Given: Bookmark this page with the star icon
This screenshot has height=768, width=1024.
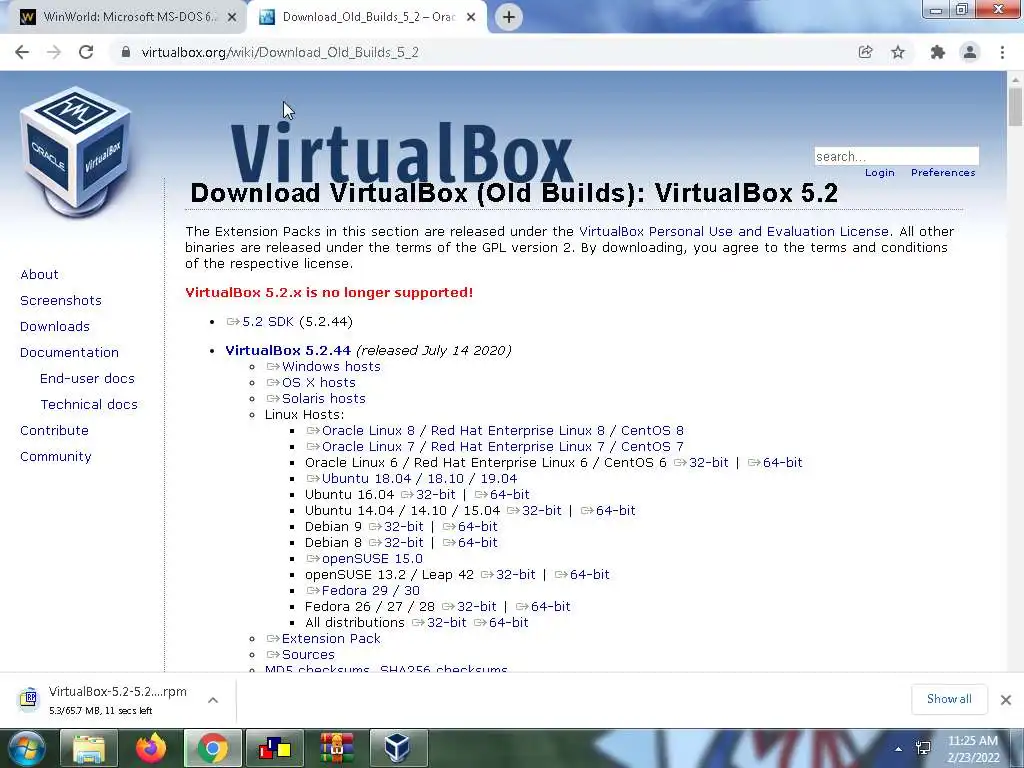Looking at the screenshot, I should coord(898,52).
